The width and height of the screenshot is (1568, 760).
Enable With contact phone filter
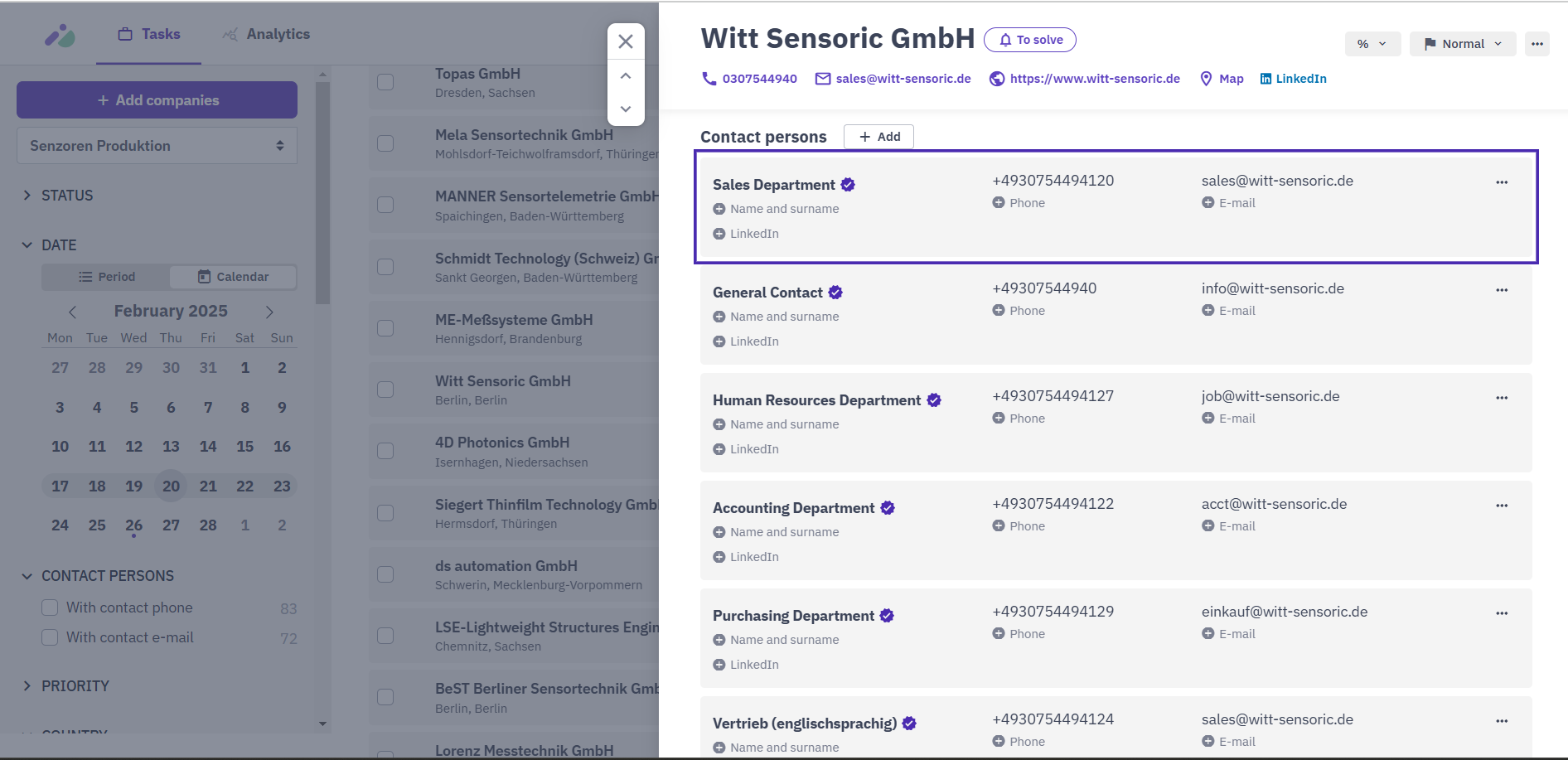coord(50,608)
